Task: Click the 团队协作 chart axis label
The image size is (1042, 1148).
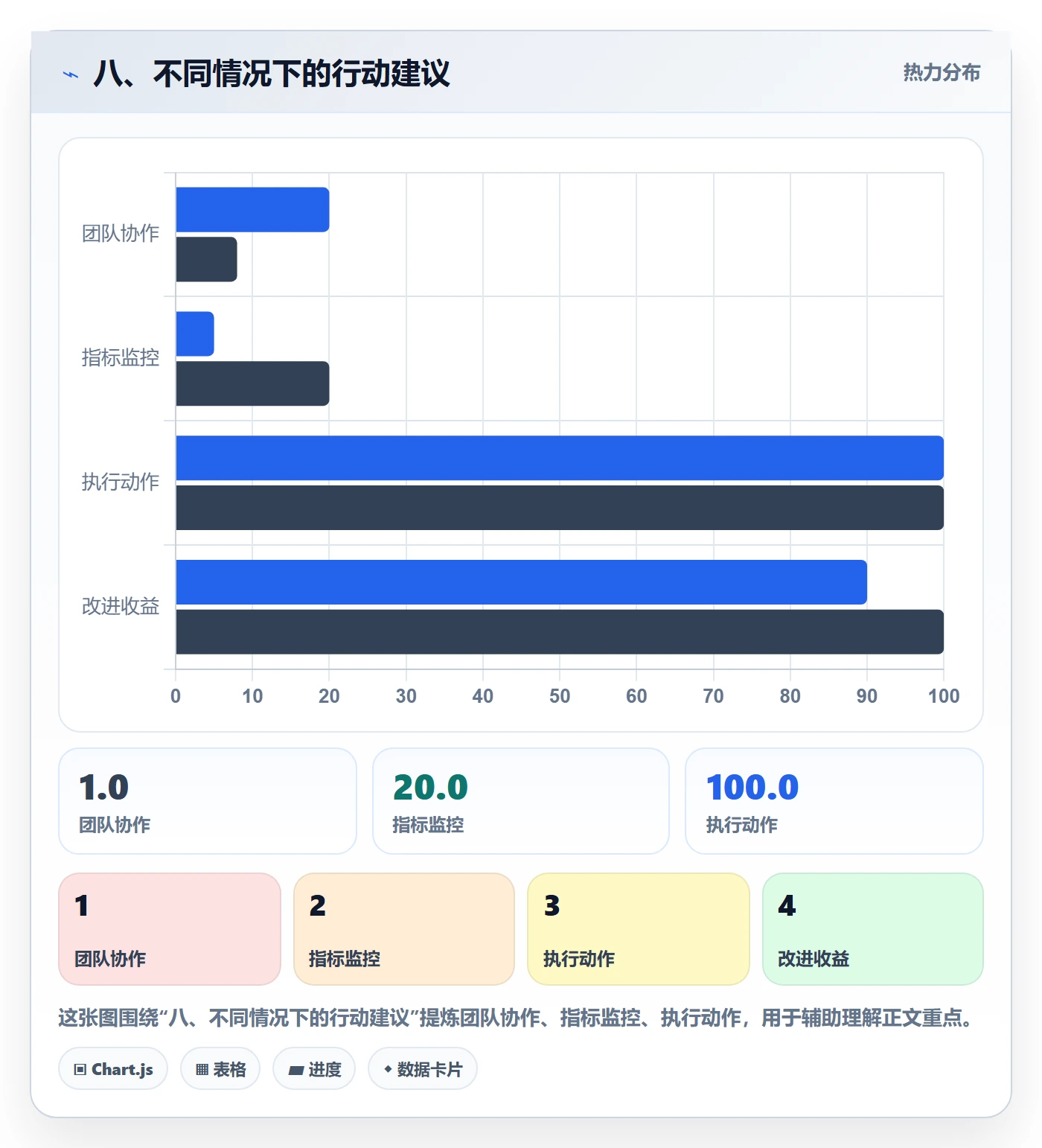Action: (x=121, y=234)
